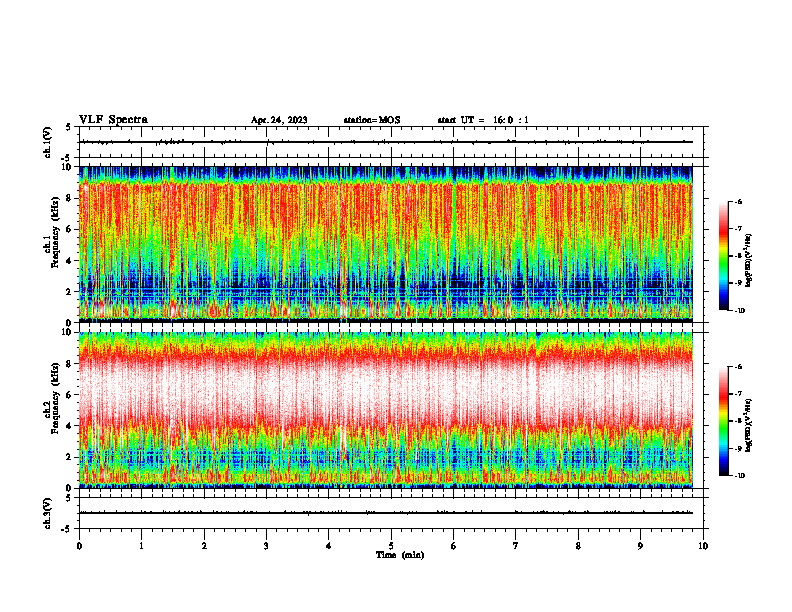Click the "0" tick on Time axis
792x612 pixels.
pos(79,546)
